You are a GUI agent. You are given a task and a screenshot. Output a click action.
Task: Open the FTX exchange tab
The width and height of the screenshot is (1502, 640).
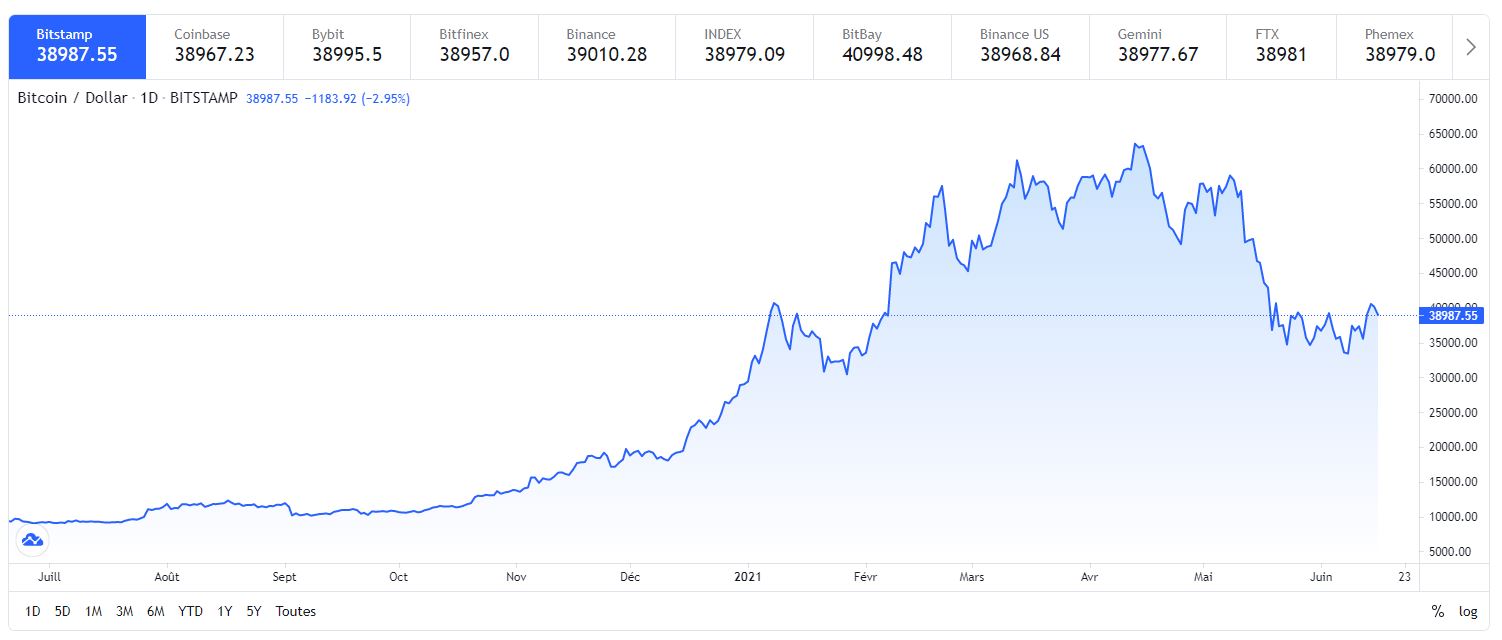[1281, 46]
